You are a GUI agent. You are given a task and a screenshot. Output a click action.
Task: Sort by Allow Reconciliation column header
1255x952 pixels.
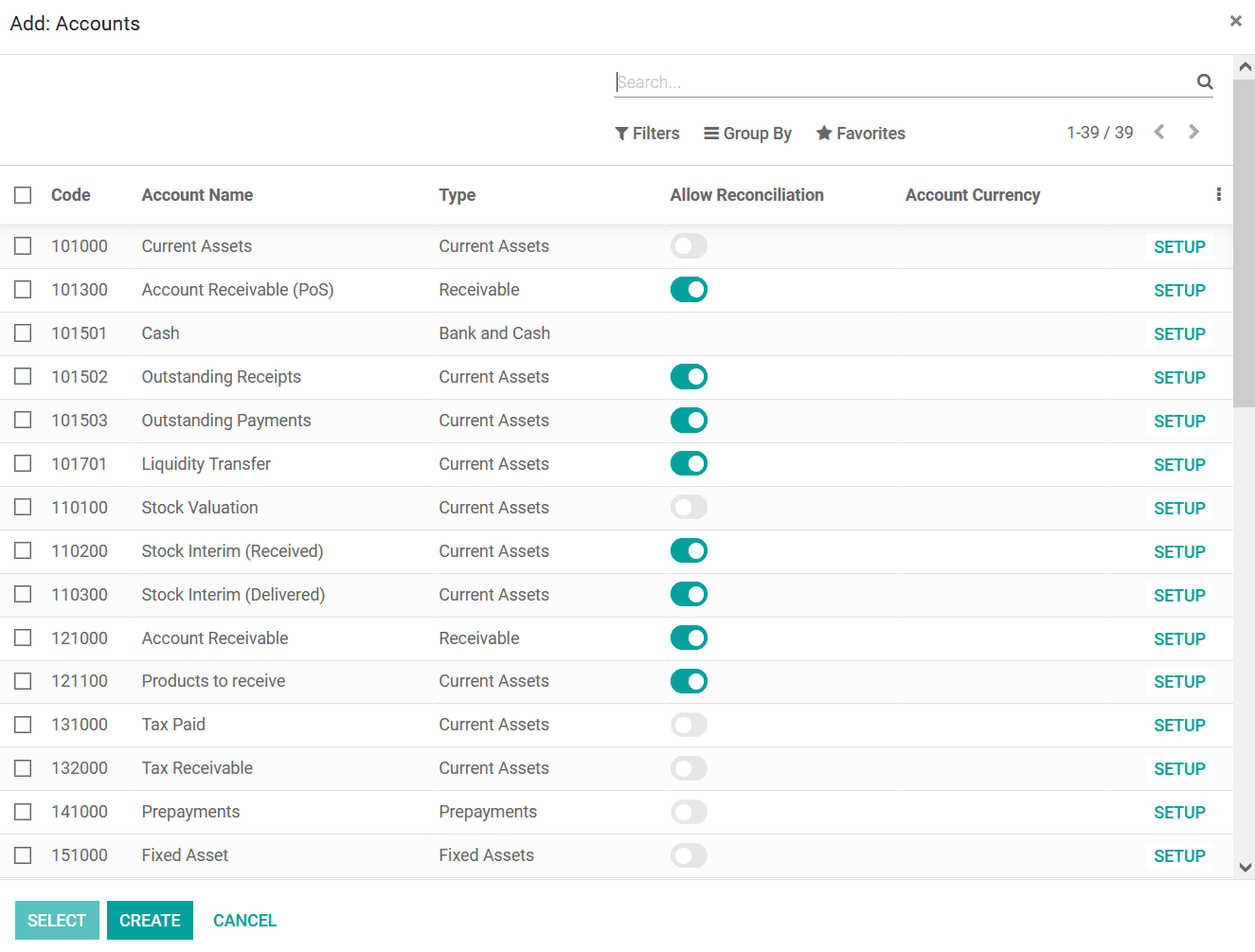click(x=746, y=195)
